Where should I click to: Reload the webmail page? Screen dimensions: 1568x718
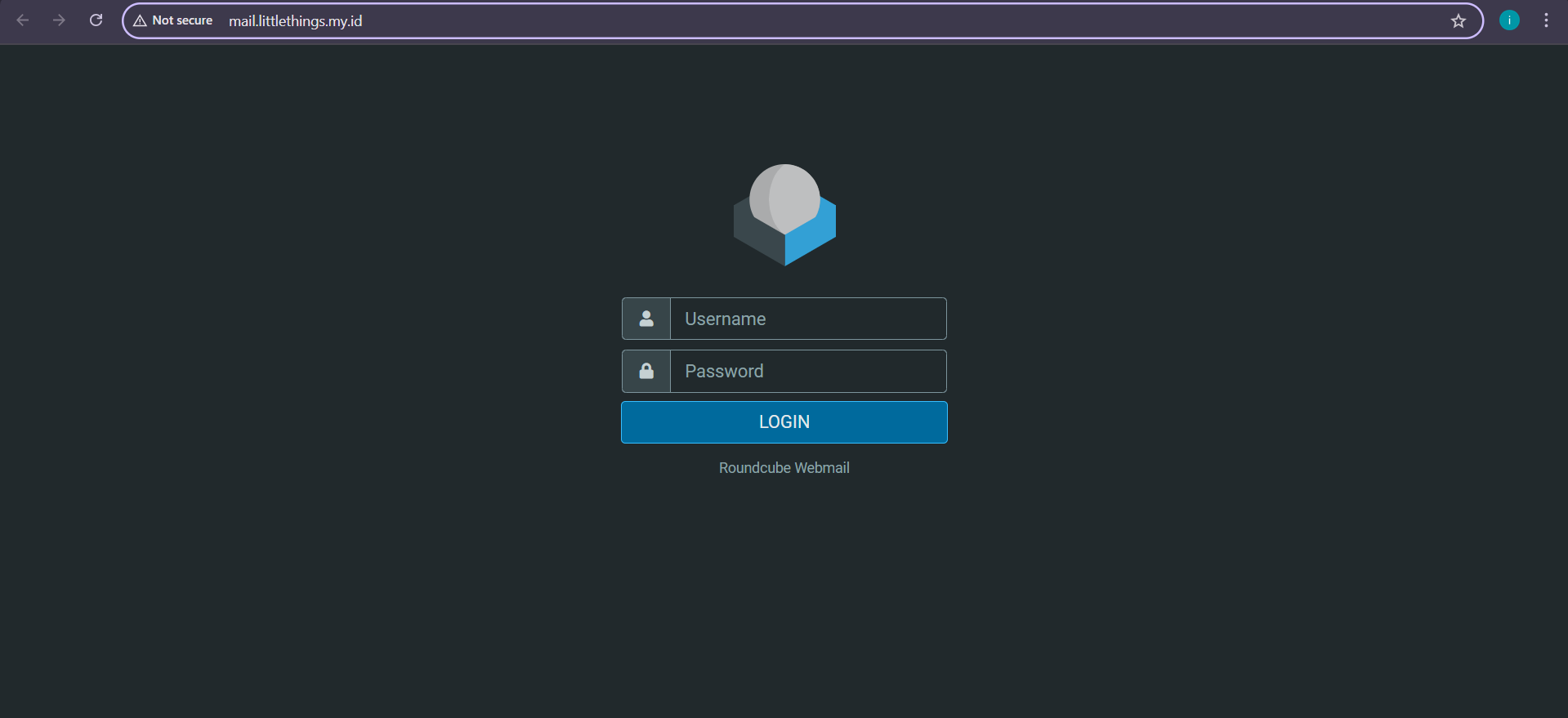pos(96,20)
